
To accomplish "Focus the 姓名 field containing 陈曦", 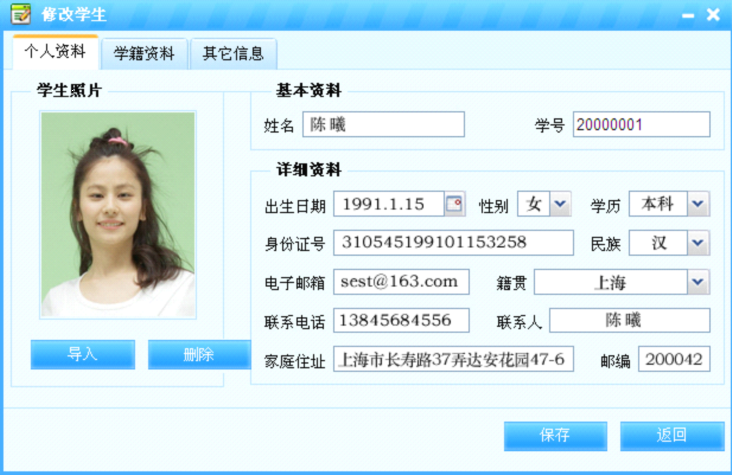I will tap(383, 124).
